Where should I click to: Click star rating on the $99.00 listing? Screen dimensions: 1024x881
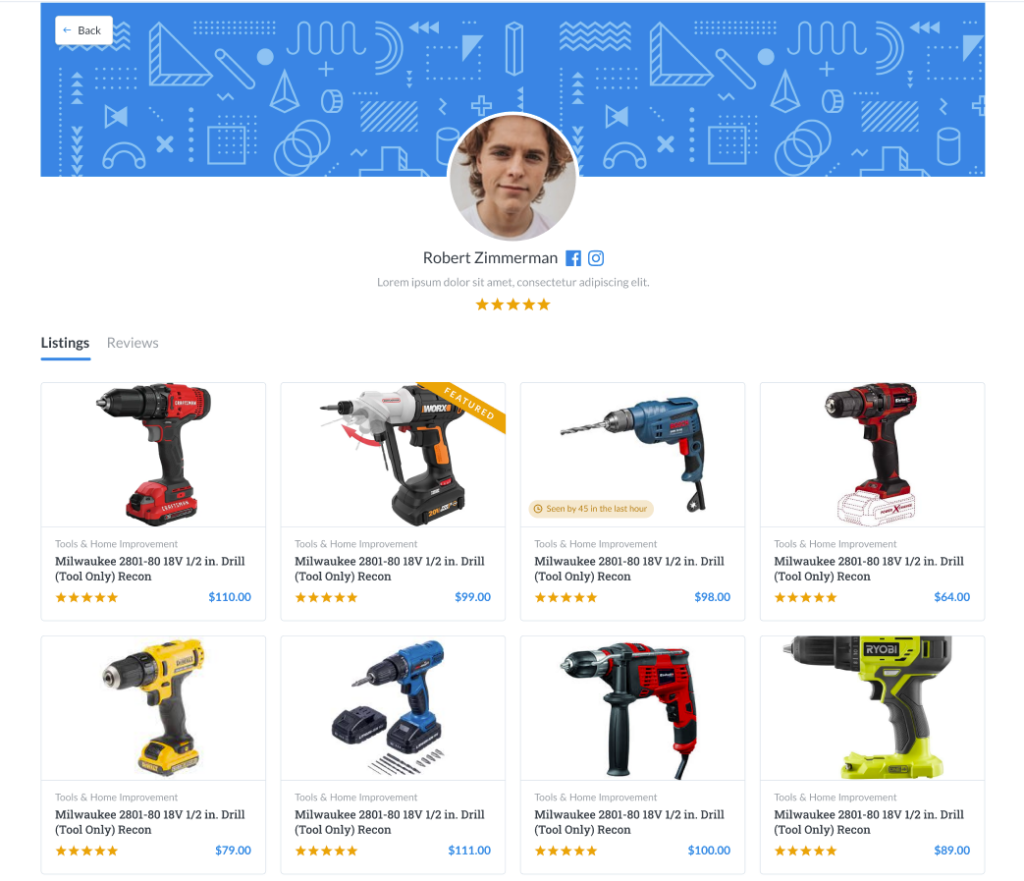tap(326, 598)
